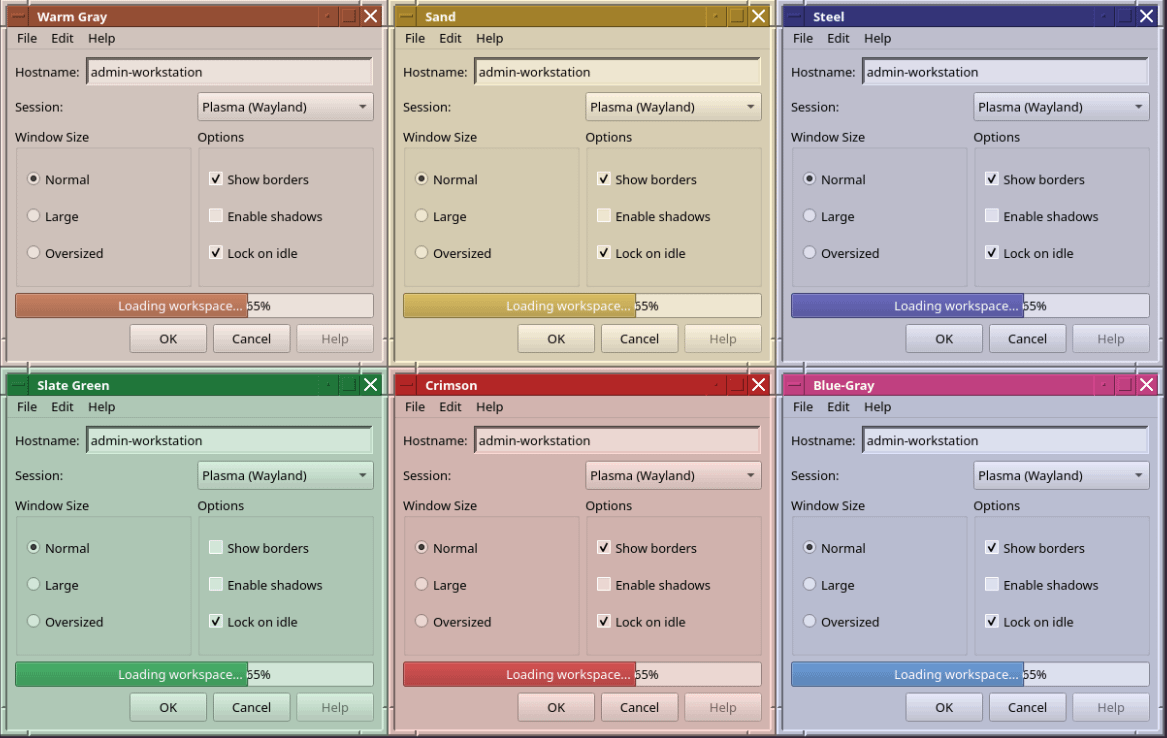This screenshot has width=1167, height=738.
Task: Click the Hostname field in the Steel dialog
Action: 1004,71
